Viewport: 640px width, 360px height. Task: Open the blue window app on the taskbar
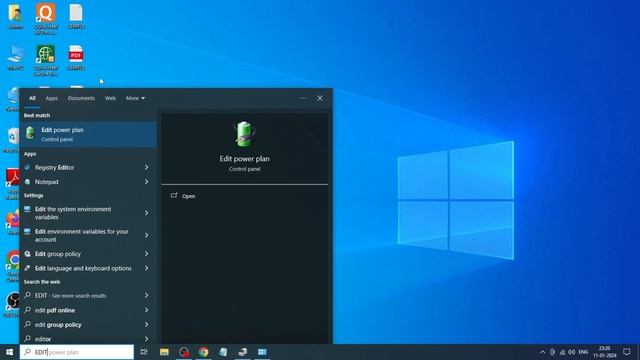262,352
